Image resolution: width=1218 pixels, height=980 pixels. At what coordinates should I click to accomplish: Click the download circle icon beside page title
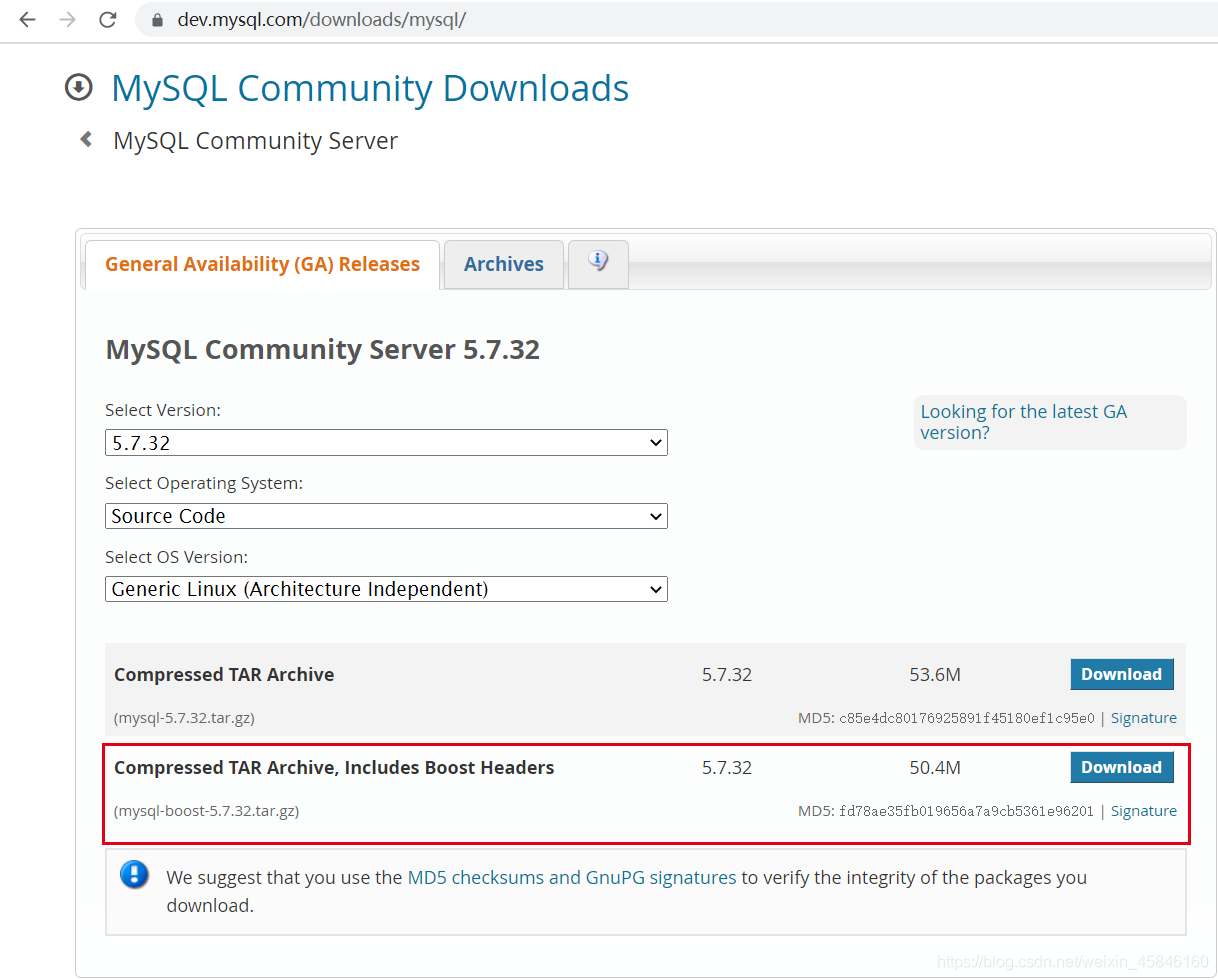point(79,88)
